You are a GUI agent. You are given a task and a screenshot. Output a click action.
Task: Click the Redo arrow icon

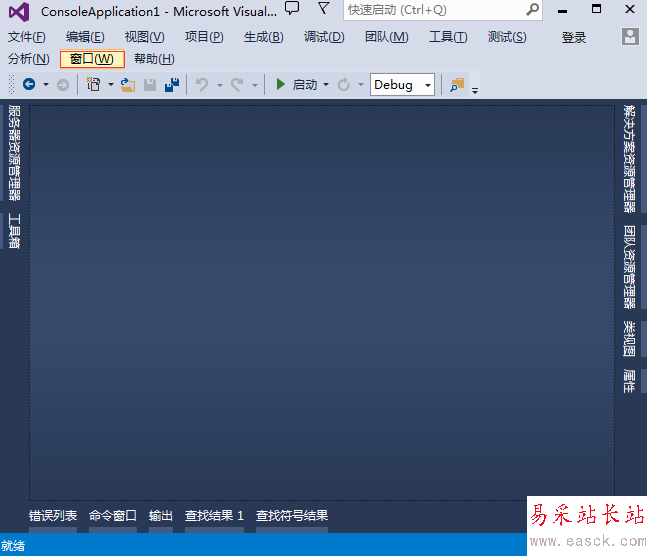click(237, 85)
